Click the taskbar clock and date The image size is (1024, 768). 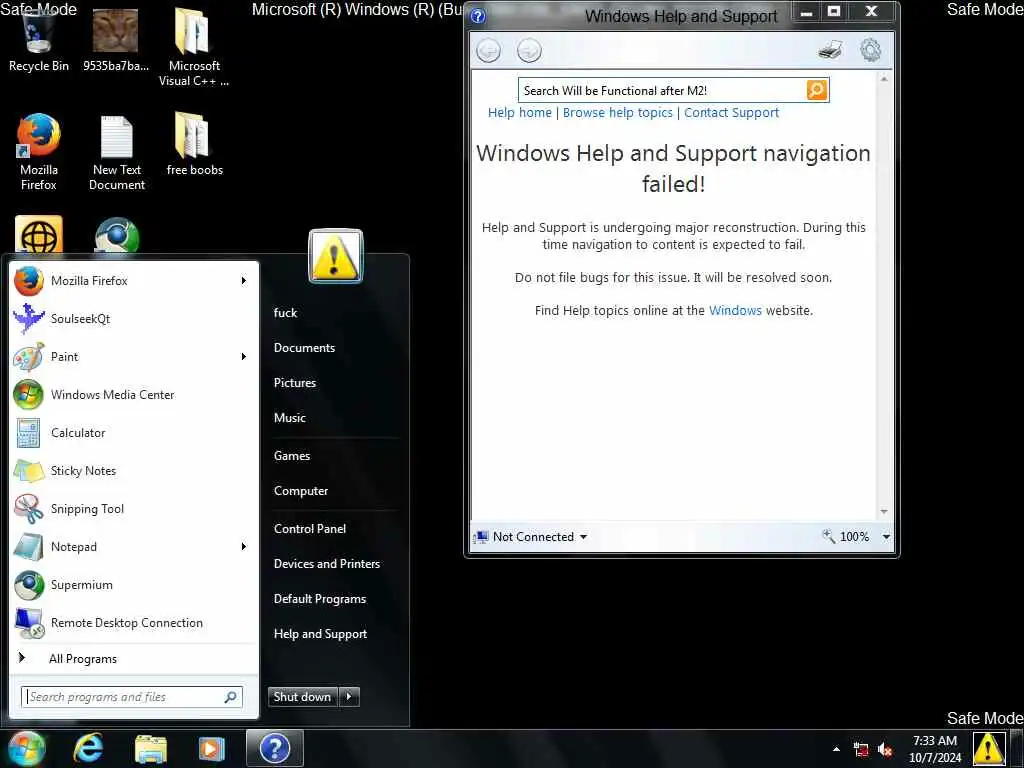point(935,749)
